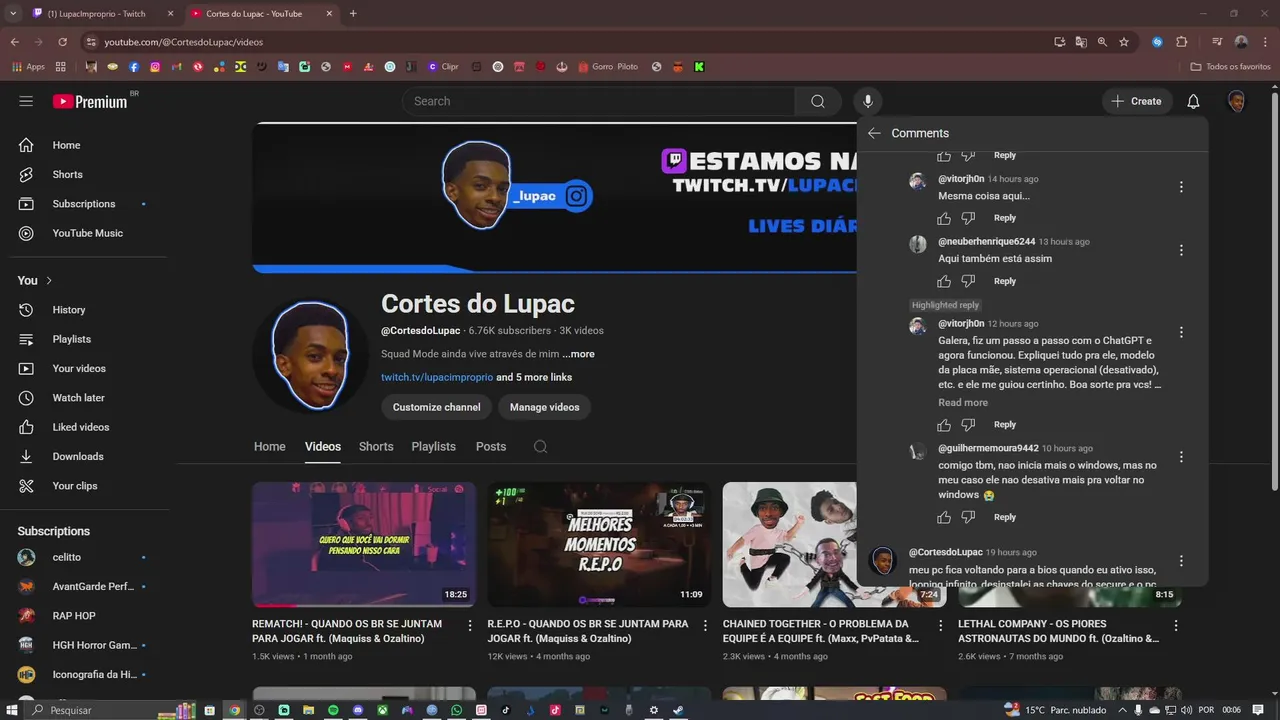Search within channel using magnifier icon

[540, 447]
